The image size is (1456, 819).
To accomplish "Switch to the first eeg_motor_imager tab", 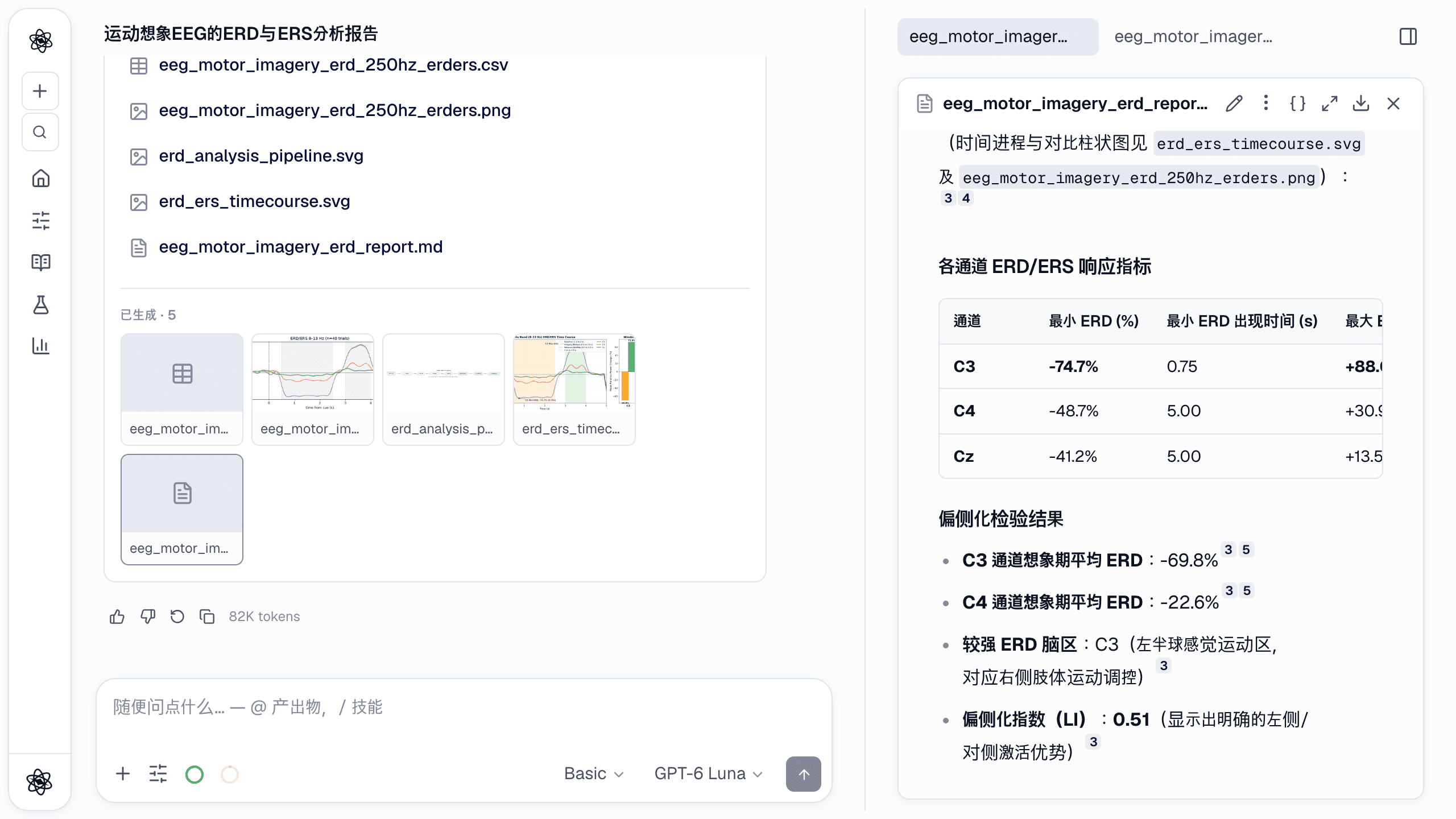I will pyautogui.click(x=998, y=37).
